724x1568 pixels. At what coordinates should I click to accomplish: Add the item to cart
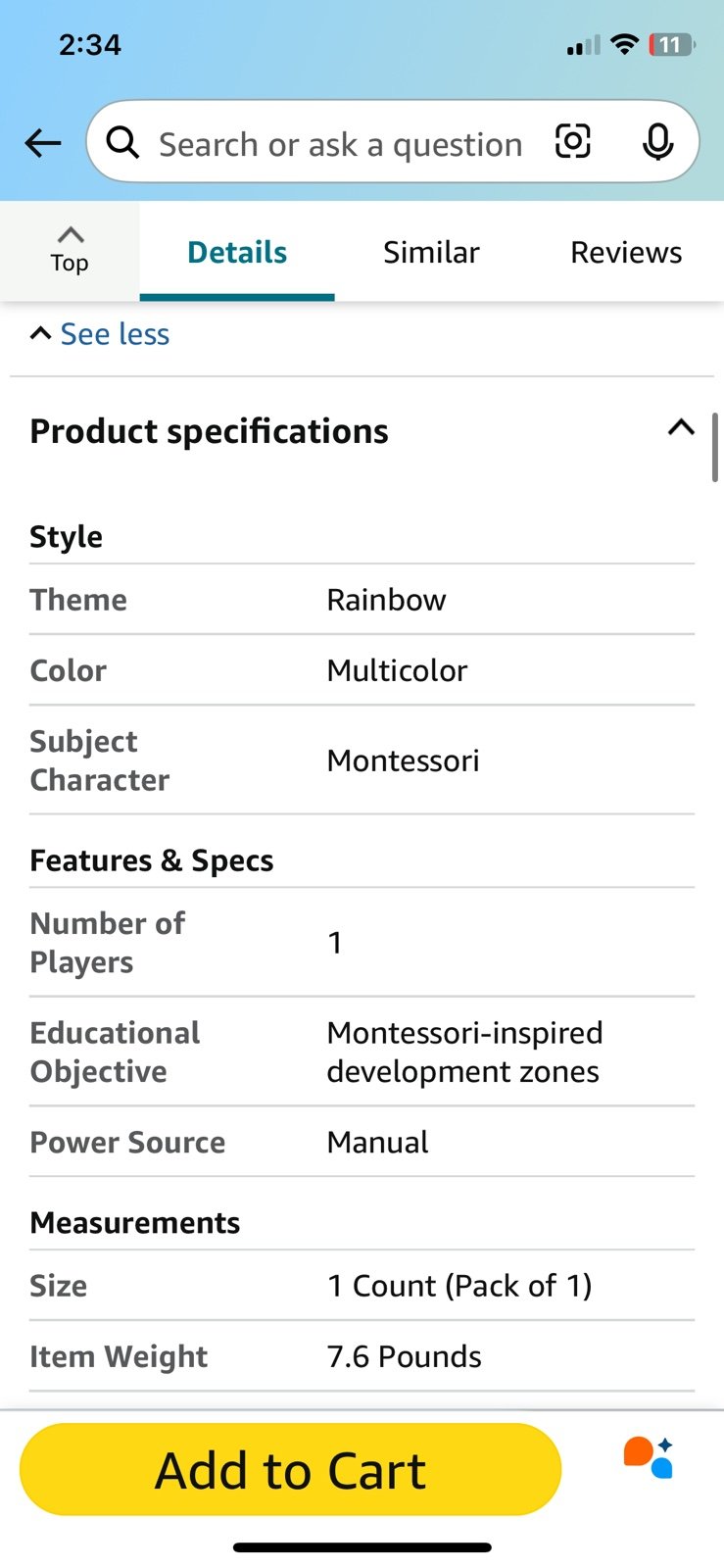290,1470
